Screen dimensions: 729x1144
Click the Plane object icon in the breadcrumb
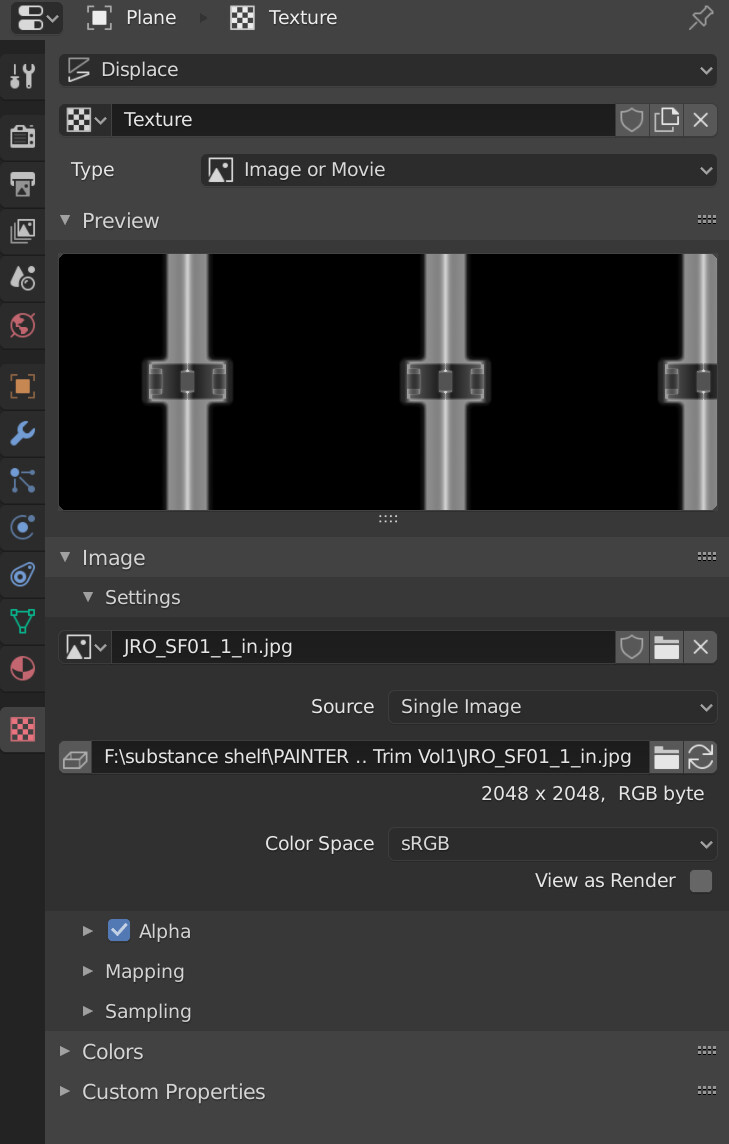coord(99,18)
